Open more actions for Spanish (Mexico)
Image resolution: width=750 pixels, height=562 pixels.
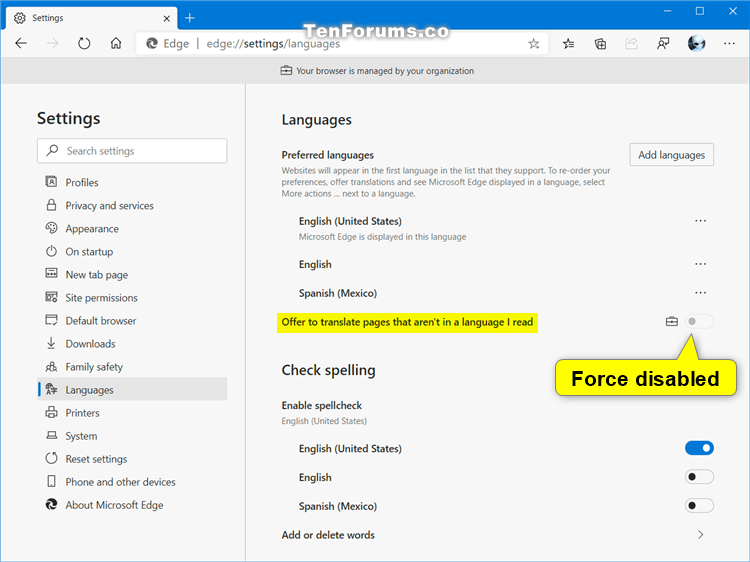click(700, 293)
